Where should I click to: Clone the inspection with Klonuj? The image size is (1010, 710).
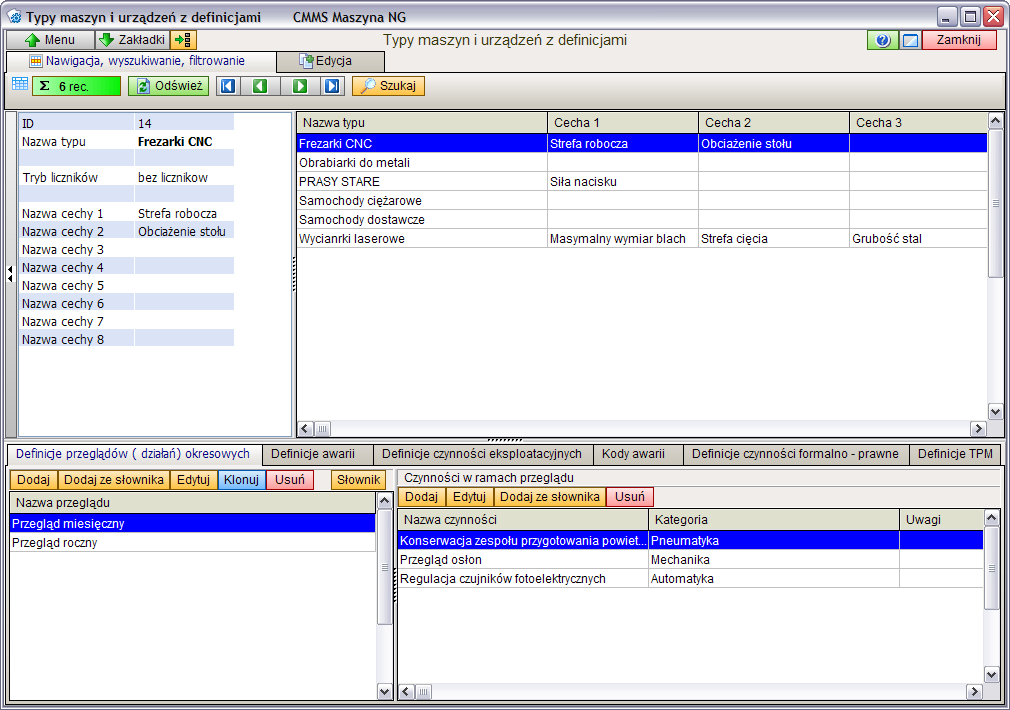(x=242, y=479)
